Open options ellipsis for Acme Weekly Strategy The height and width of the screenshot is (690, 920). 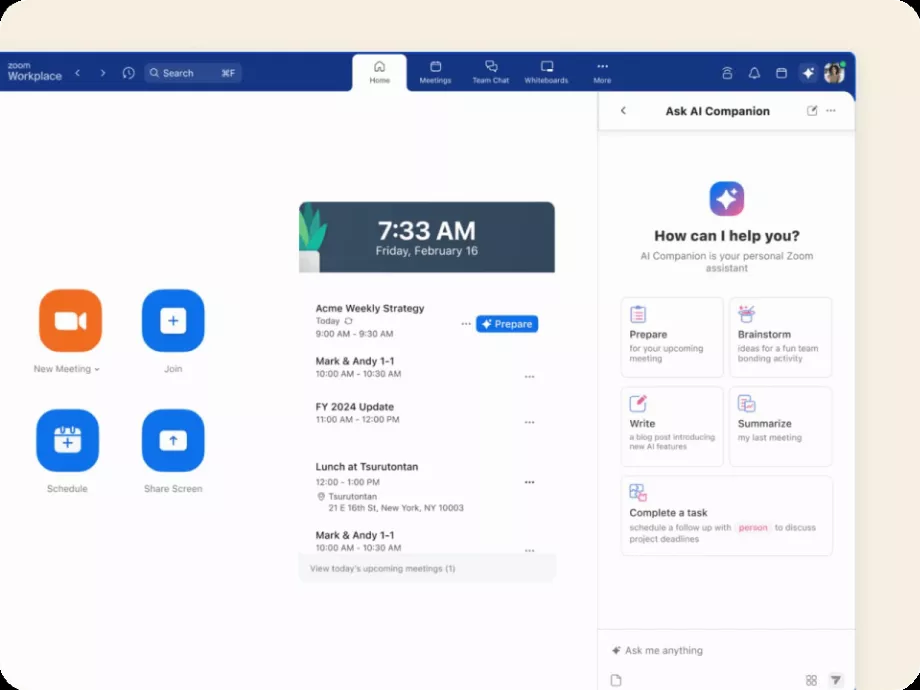(466, 324)
